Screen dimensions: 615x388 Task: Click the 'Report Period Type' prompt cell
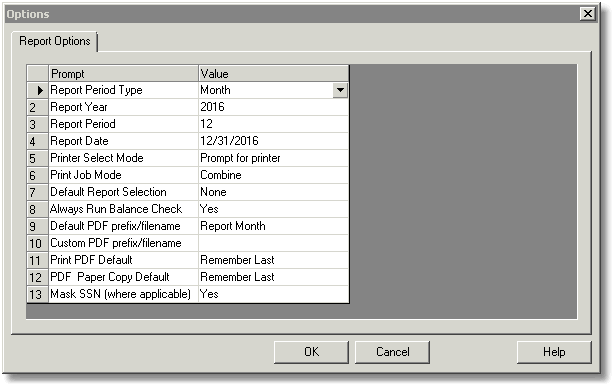pos(124,90)
